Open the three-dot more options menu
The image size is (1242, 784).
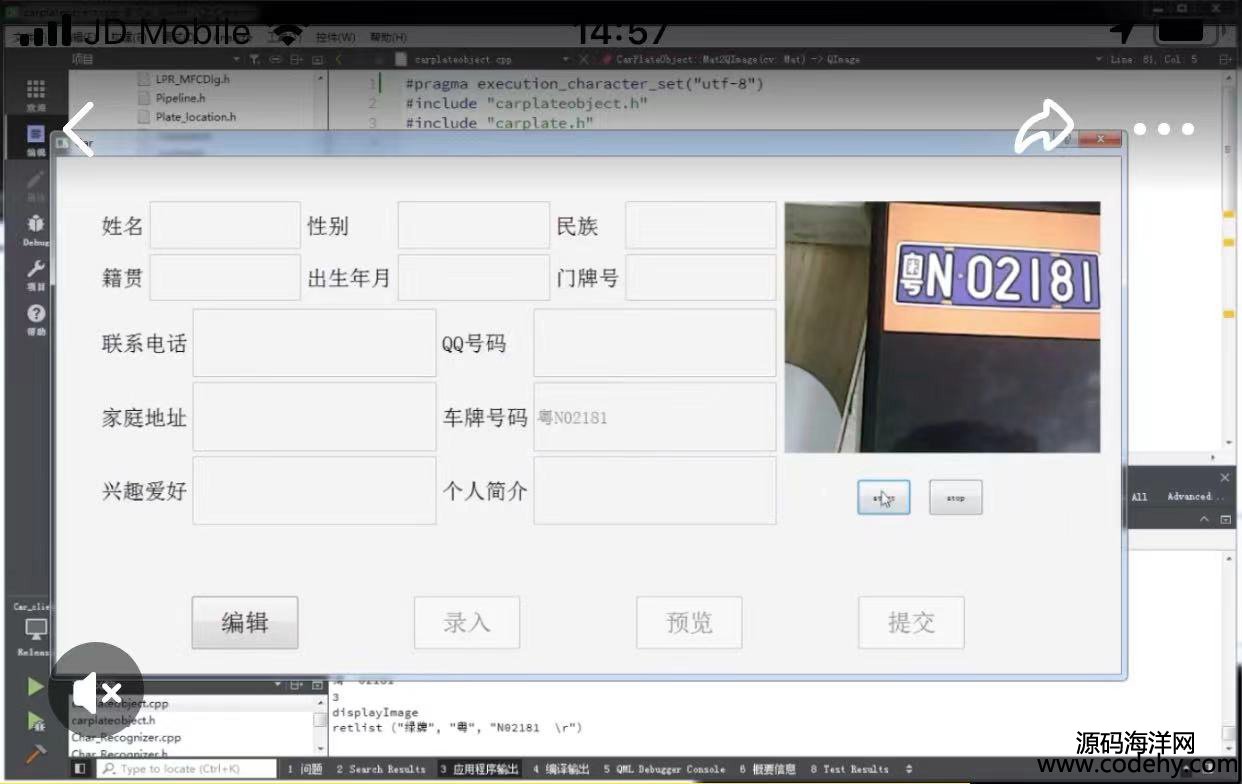[x=1163, y=129]
